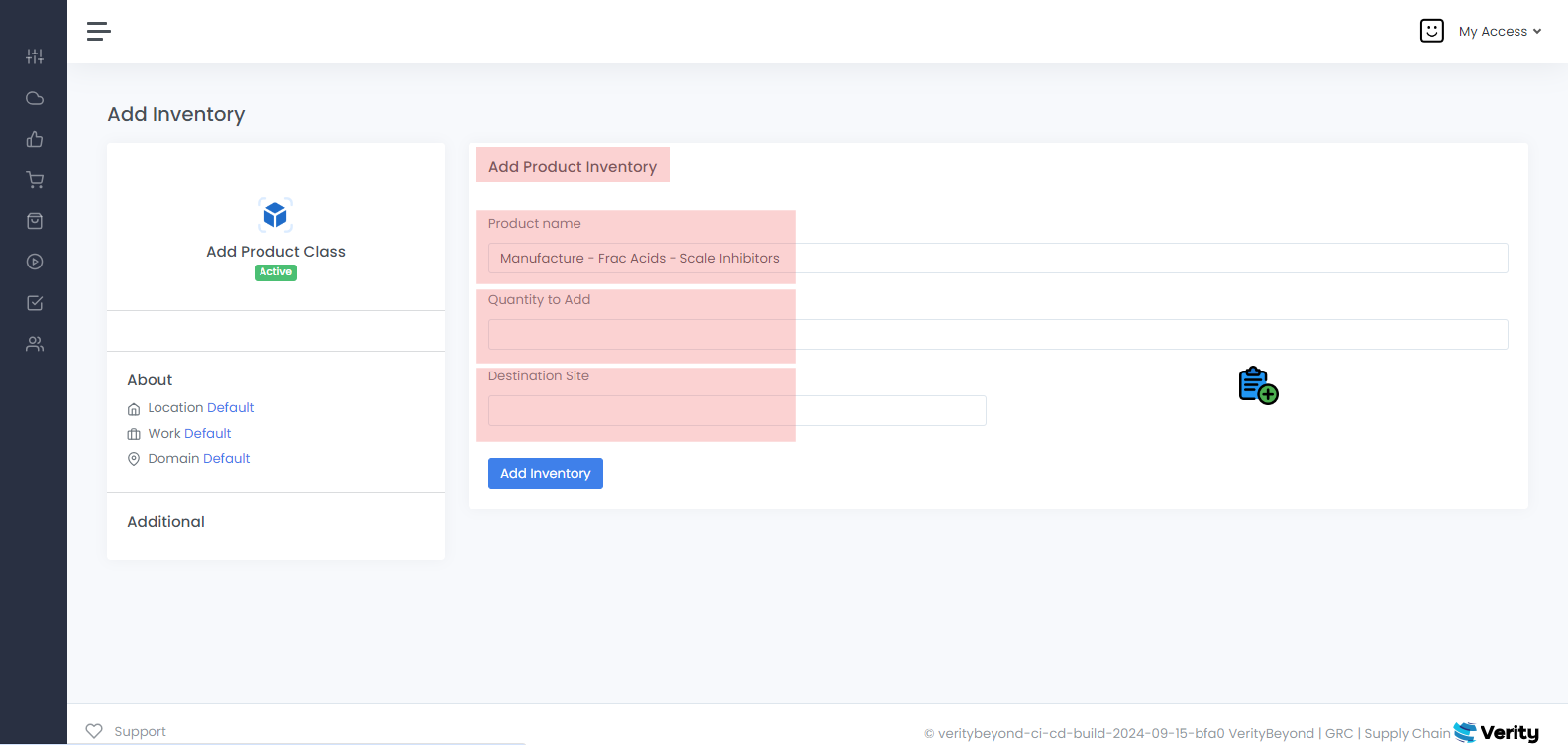Open the sliders settings icon in sidebar

pyautogui.click(x=35, y=56)
